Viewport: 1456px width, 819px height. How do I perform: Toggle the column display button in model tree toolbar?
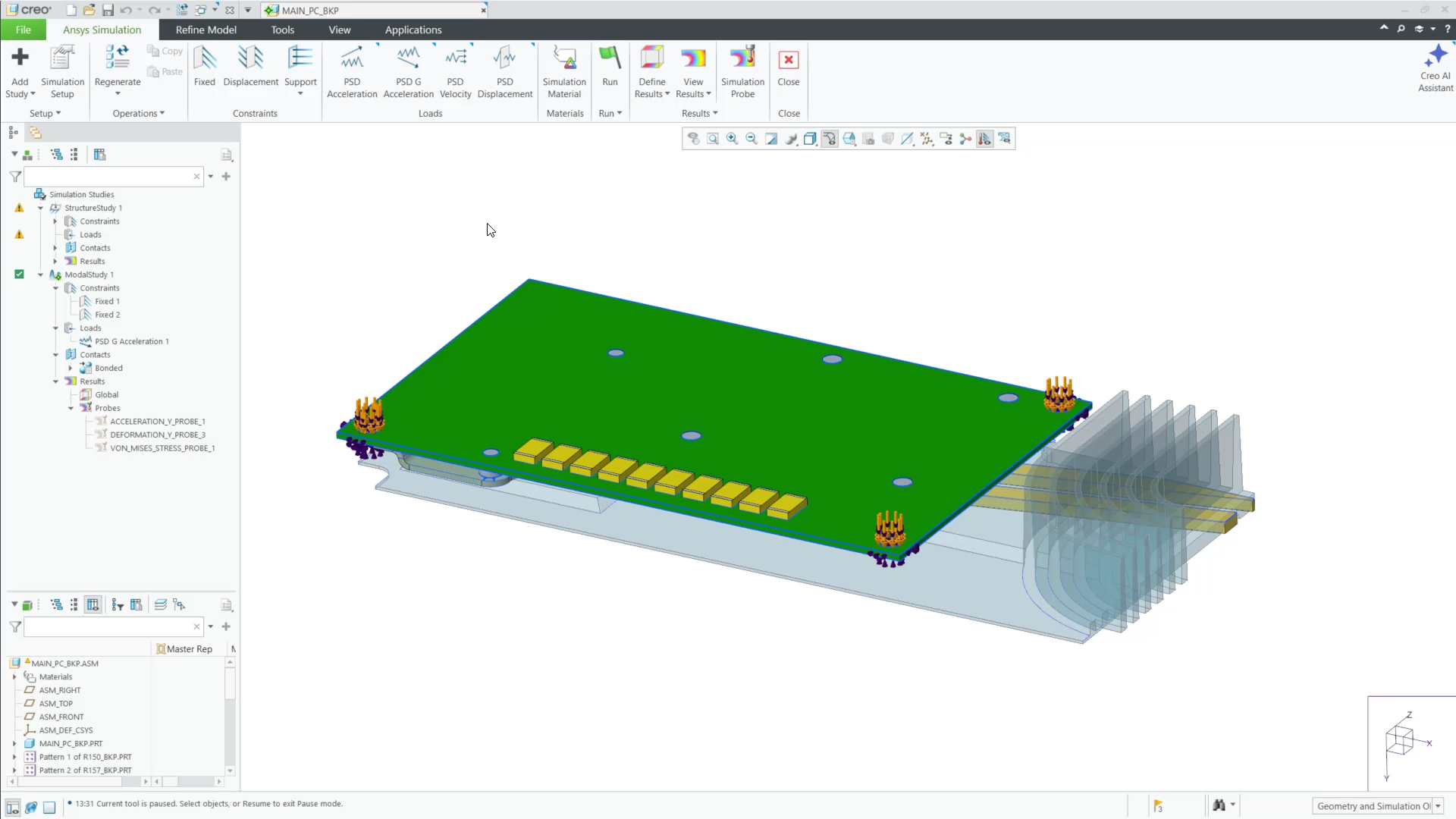click(x=93, y=604)
